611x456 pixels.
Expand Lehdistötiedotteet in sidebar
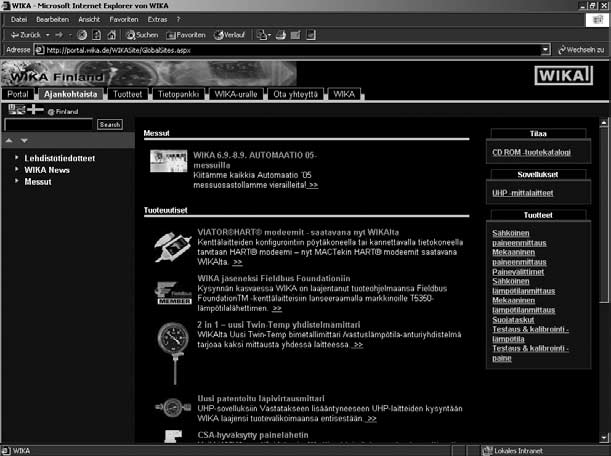coord(60,158)
